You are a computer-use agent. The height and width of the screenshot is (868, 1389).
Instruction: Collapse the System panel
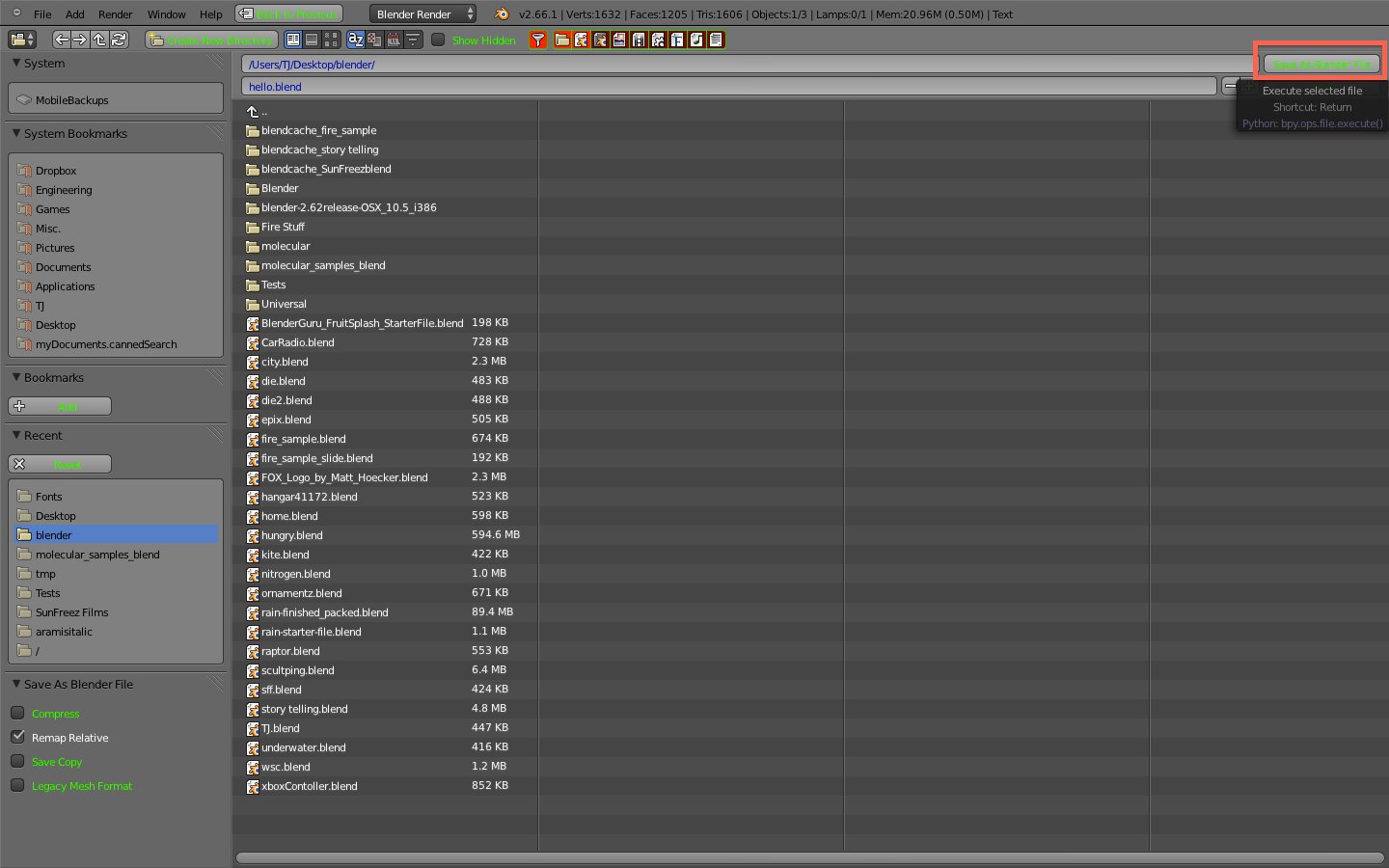pos(16,63)
